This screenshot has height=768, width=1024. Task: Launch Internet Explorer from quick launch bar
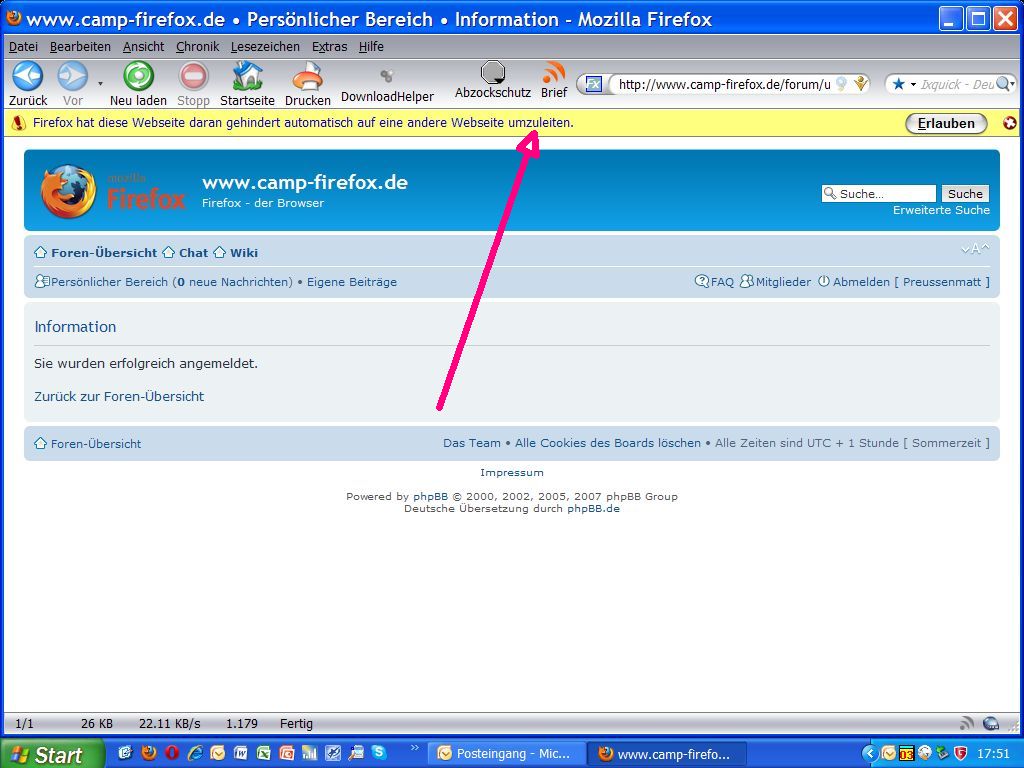[x=195, y=753]
